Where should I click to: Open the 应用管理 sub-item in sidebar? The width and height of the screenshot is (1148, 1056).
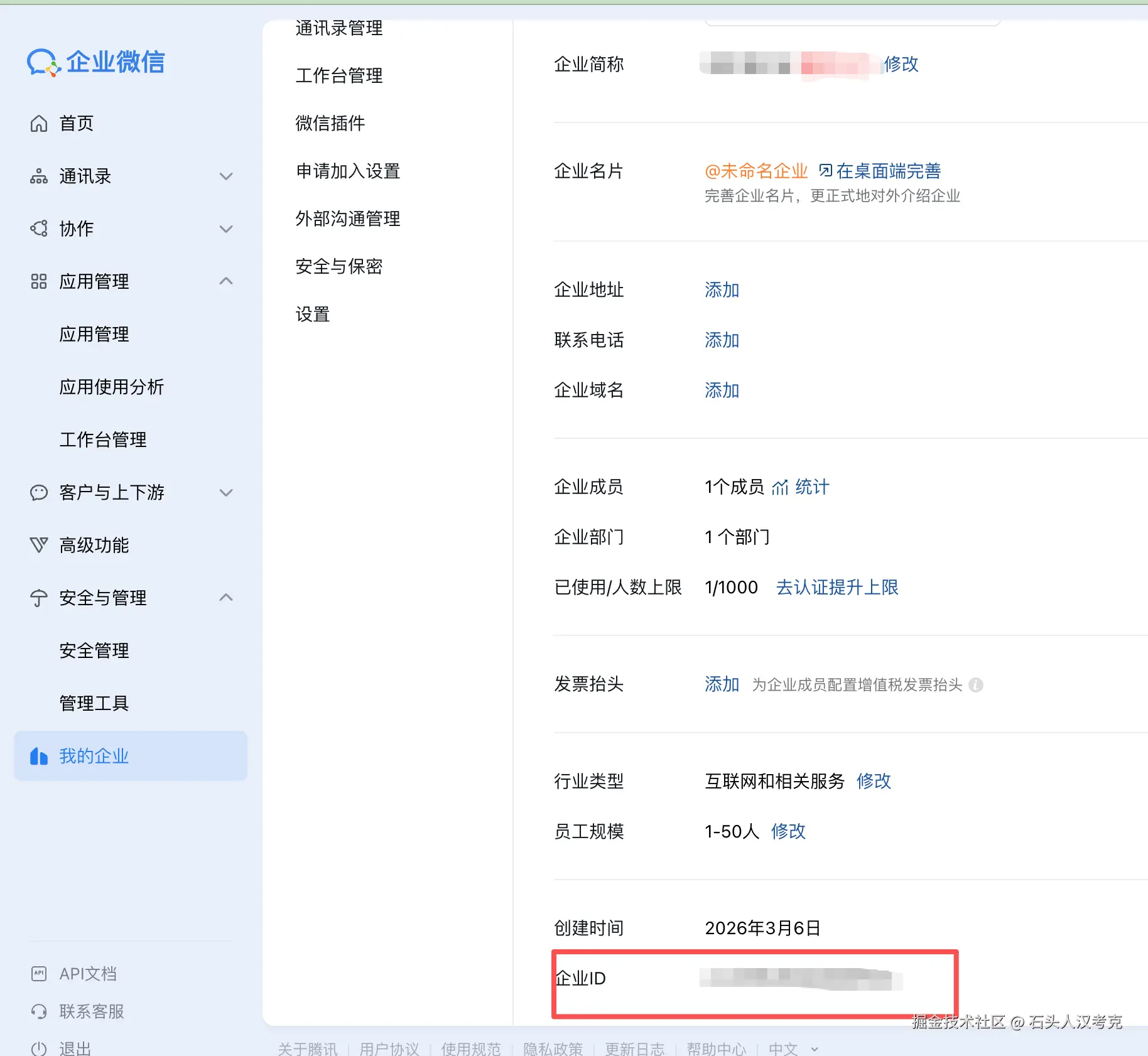point(94,334)
